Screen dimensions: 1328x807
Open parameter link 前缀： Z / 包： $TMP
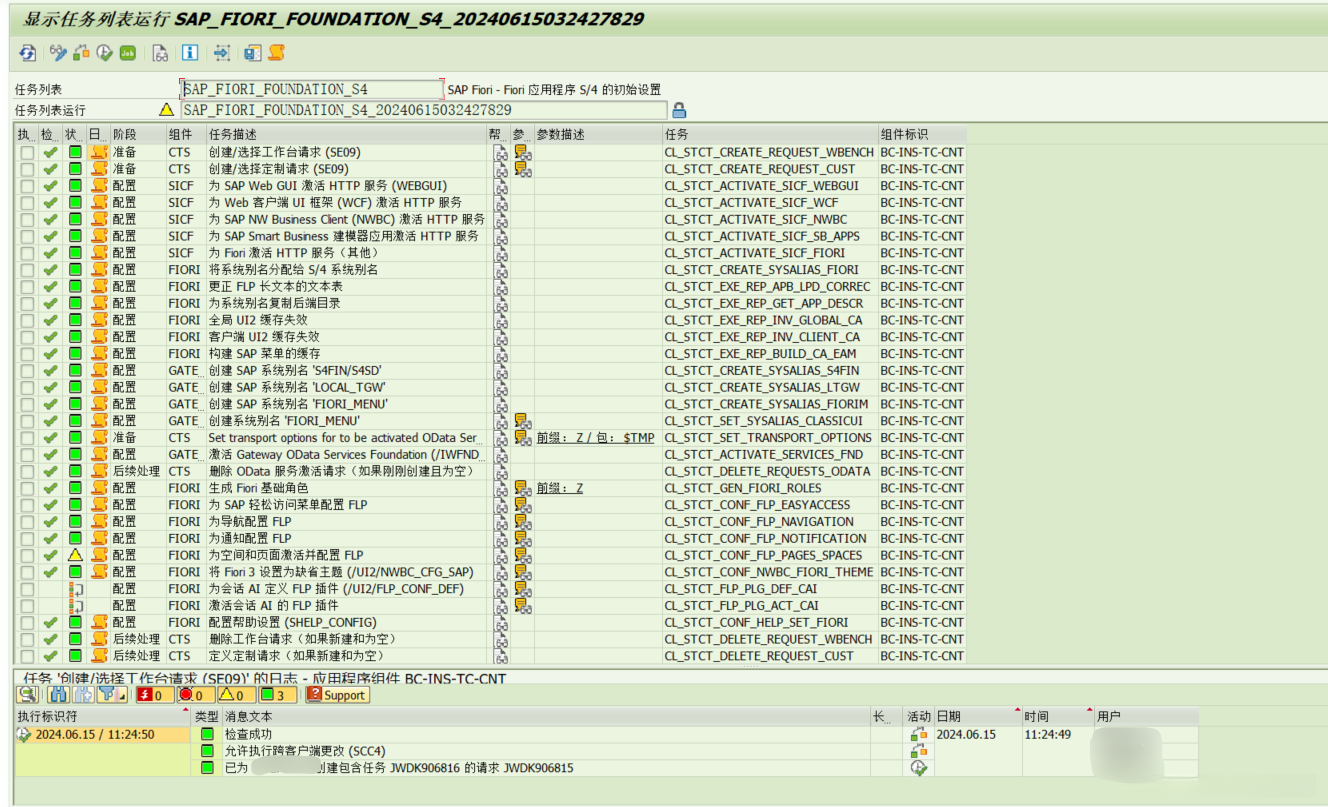[x=595, y=438]
